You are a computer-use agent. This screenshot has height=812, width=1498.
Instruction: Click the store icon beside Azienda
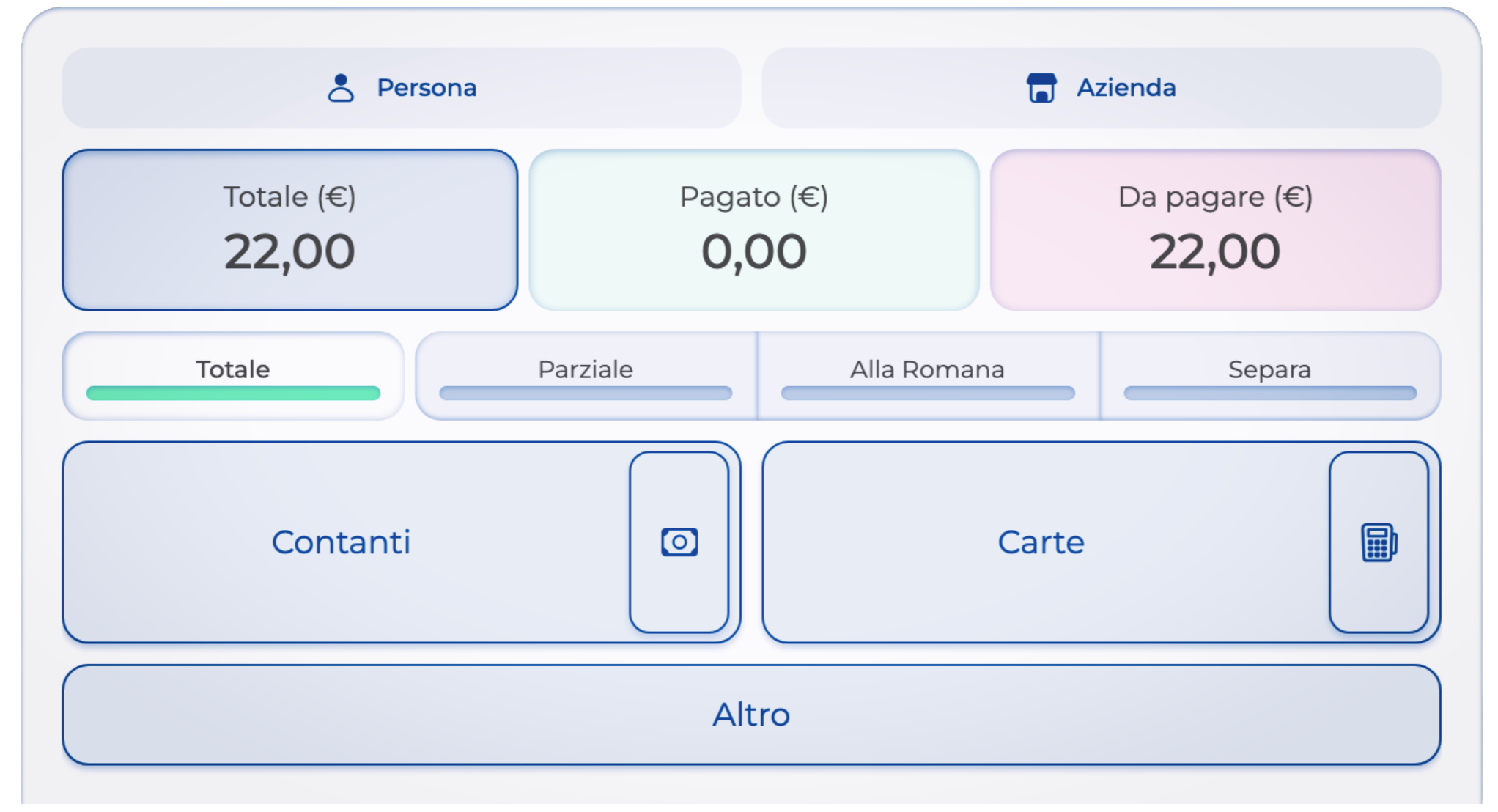1041,88
